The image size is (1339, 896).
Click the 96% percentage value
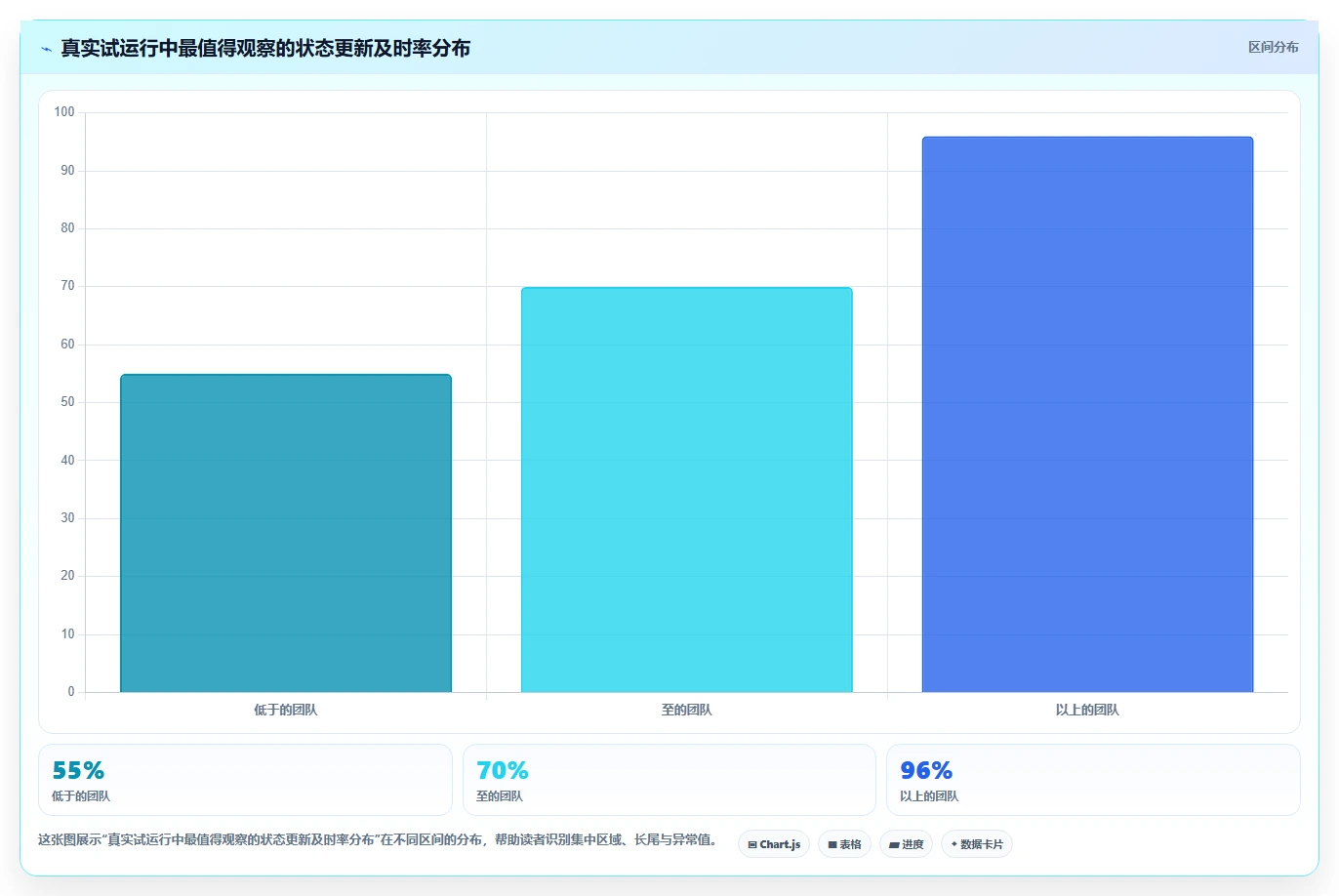click(x=926, y=770)
